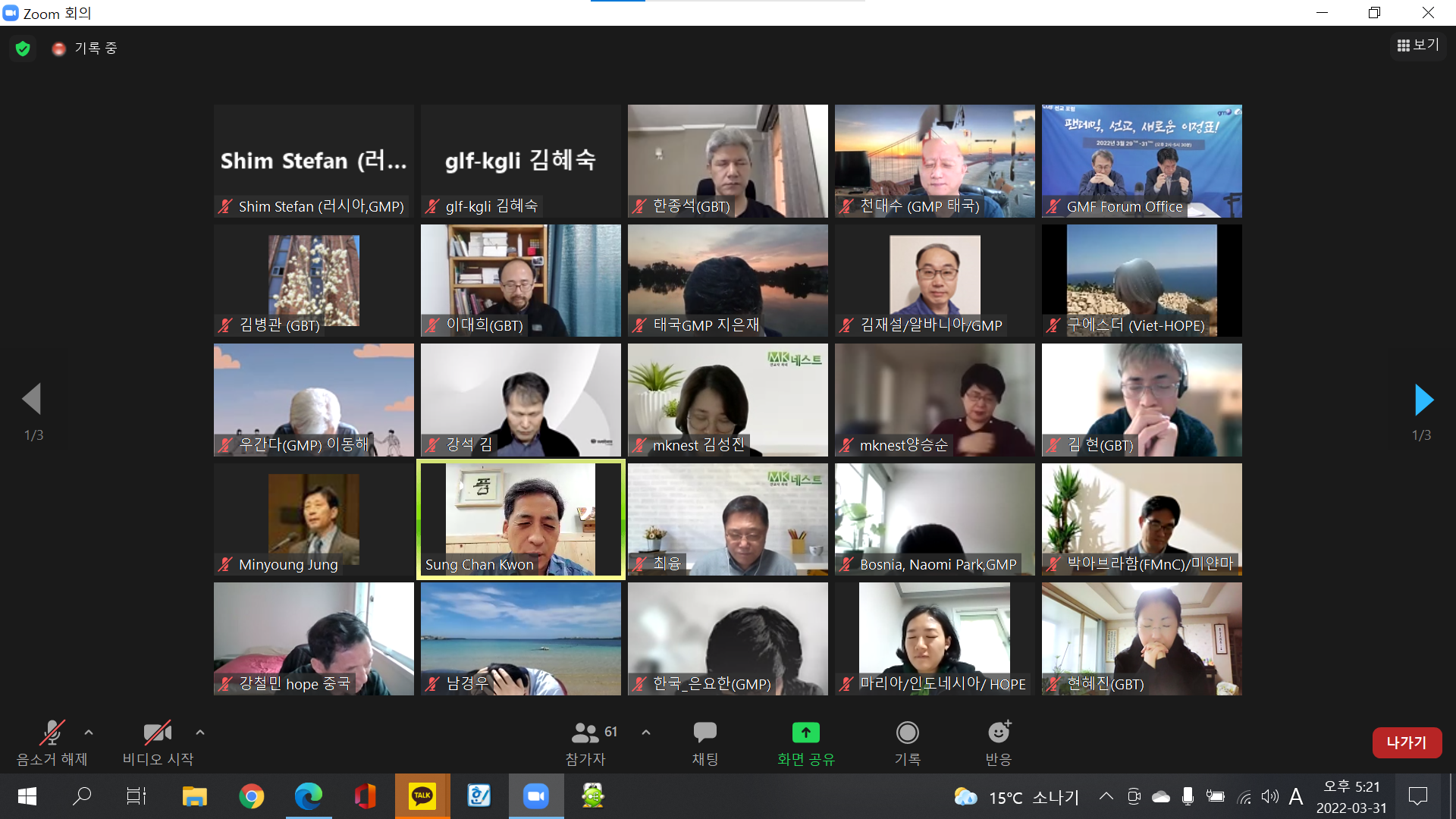This screenshot has width=1456, height=819.
Task: Open the view (보기) menu
Action: click(x=1417, y=45)
